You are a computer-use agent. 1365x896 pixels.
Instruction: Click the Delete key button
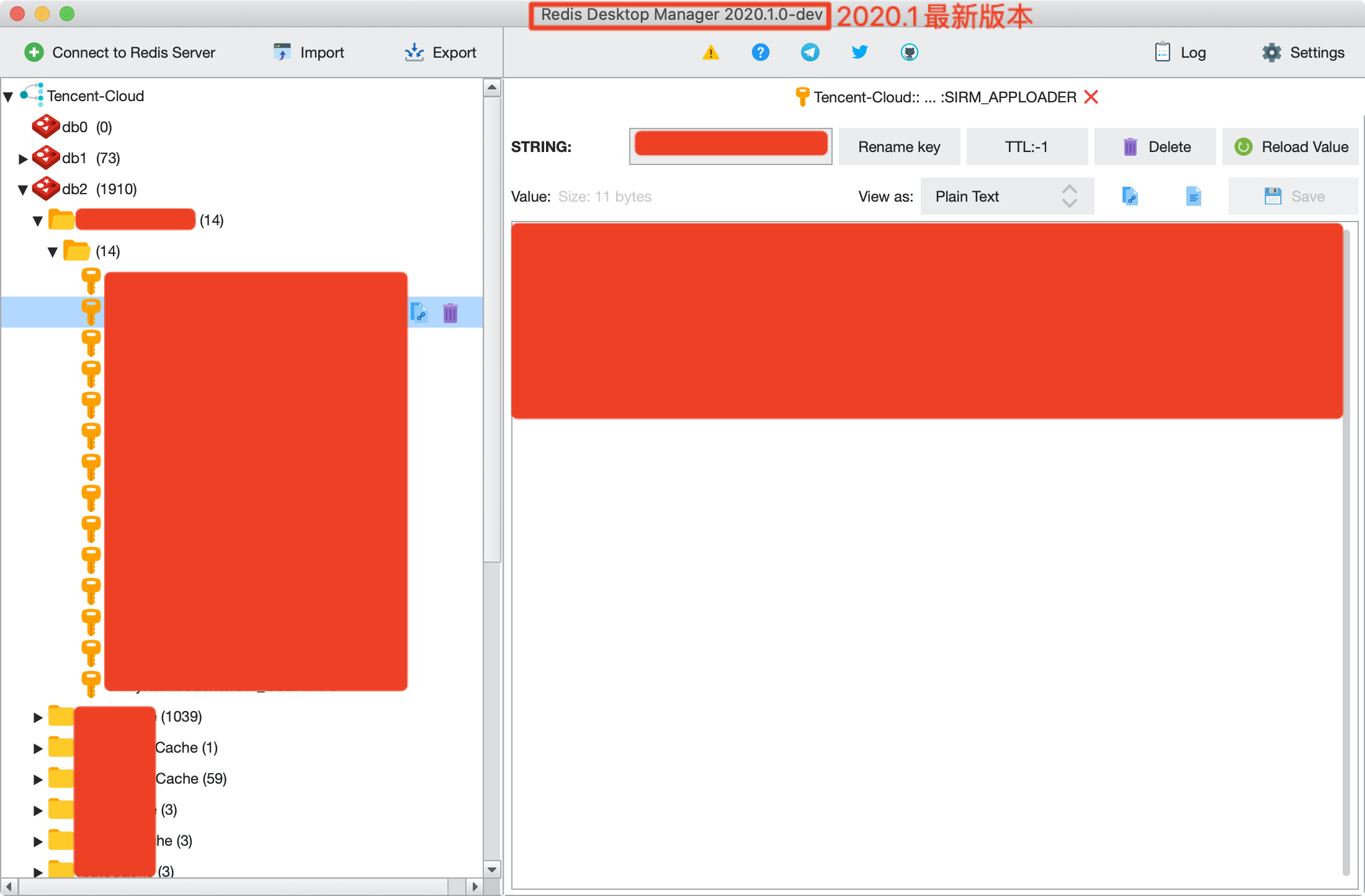pyautogui.click(x=1155, y=146)
